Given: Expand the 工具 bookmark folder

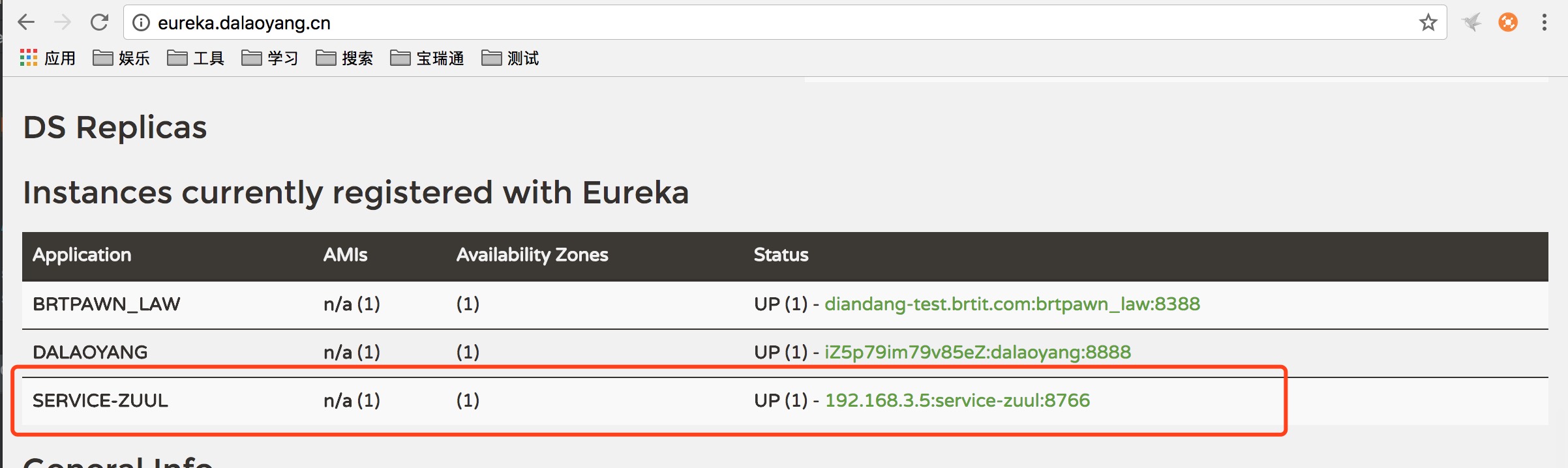Looking at the screenshot, I should 196,59.
